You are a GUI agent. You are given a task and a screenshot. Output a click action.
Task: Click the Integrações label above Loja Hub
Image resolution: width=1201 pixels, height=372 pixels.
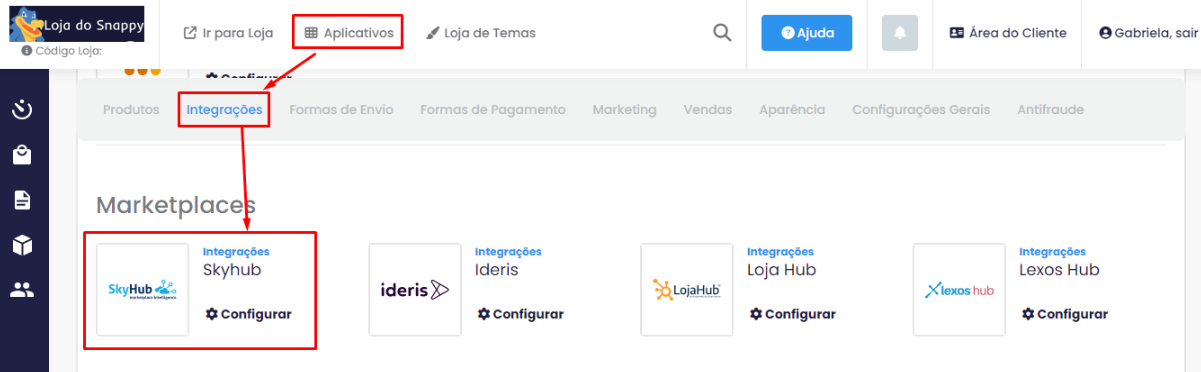780,252
